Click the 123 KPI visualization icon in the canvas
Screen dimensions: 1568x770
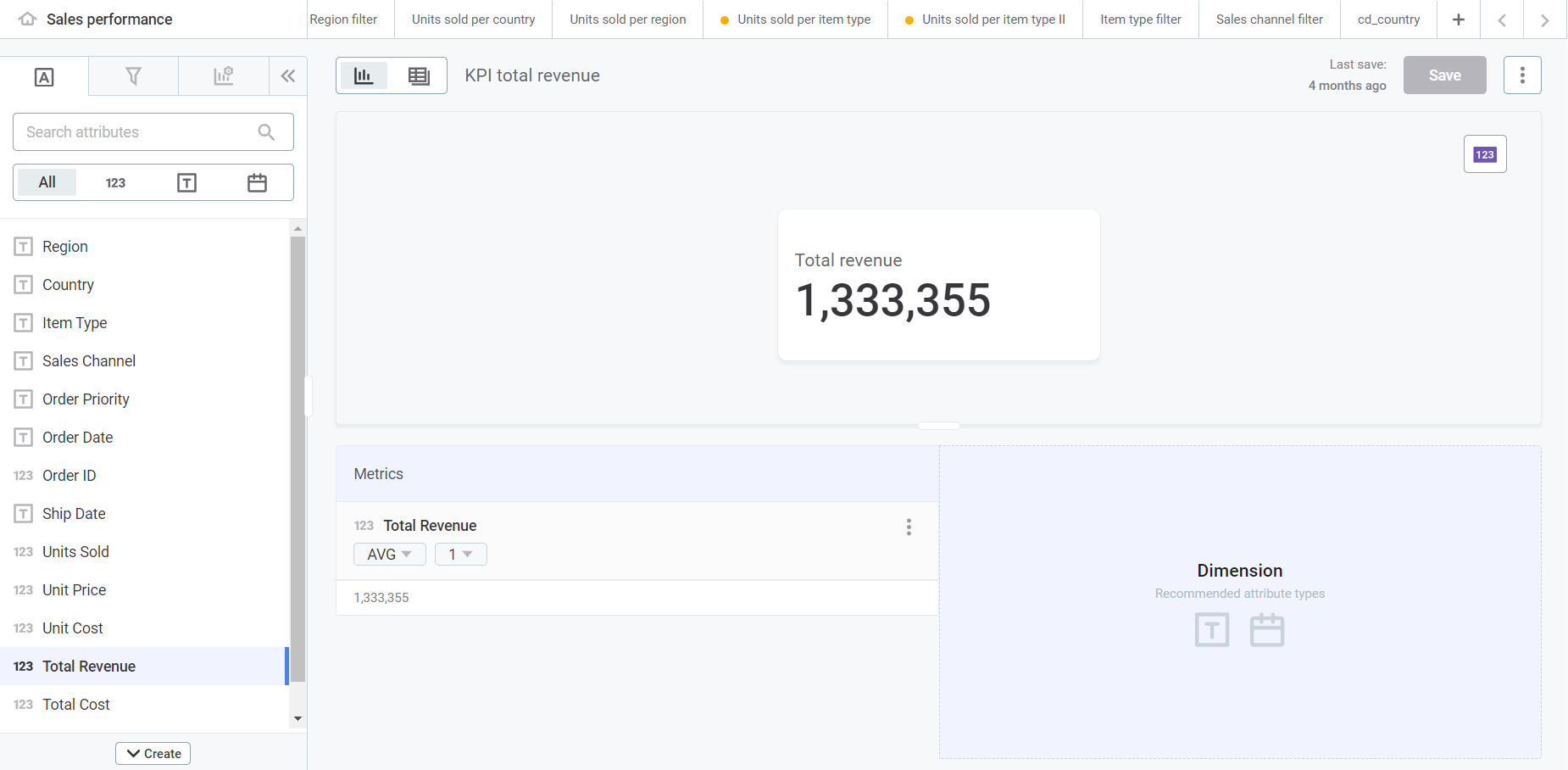click(x=1485, y=153)
